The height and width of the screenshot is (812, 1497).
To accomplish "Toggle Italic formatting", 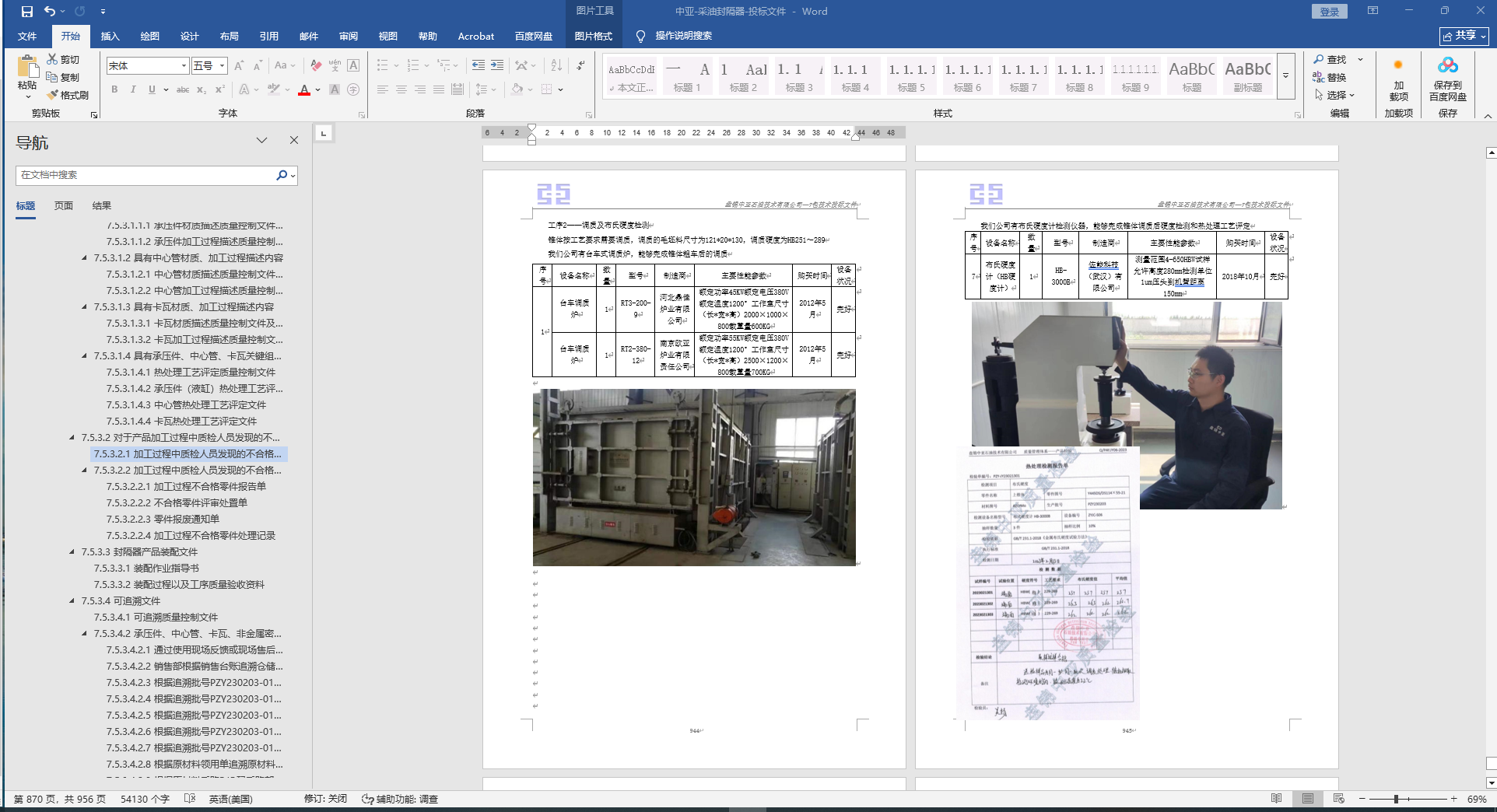I will click(x=133, y=89).
